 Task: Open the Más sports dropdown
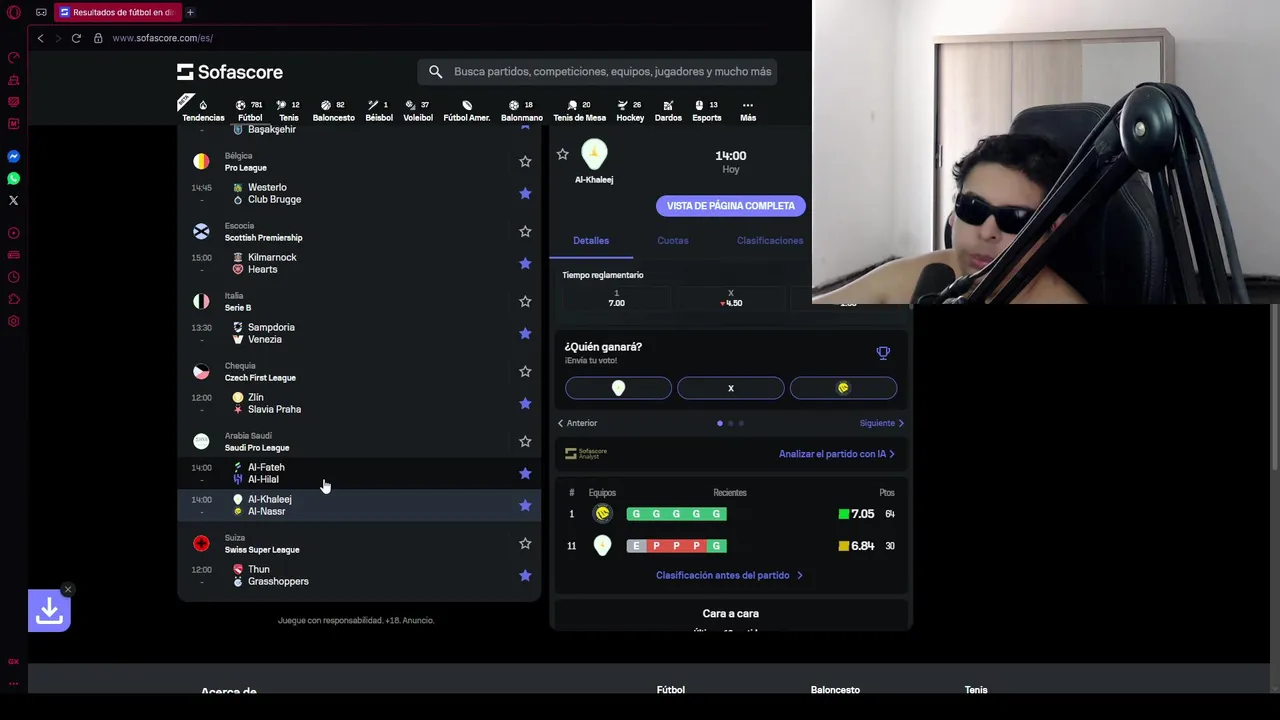point(747,110)
